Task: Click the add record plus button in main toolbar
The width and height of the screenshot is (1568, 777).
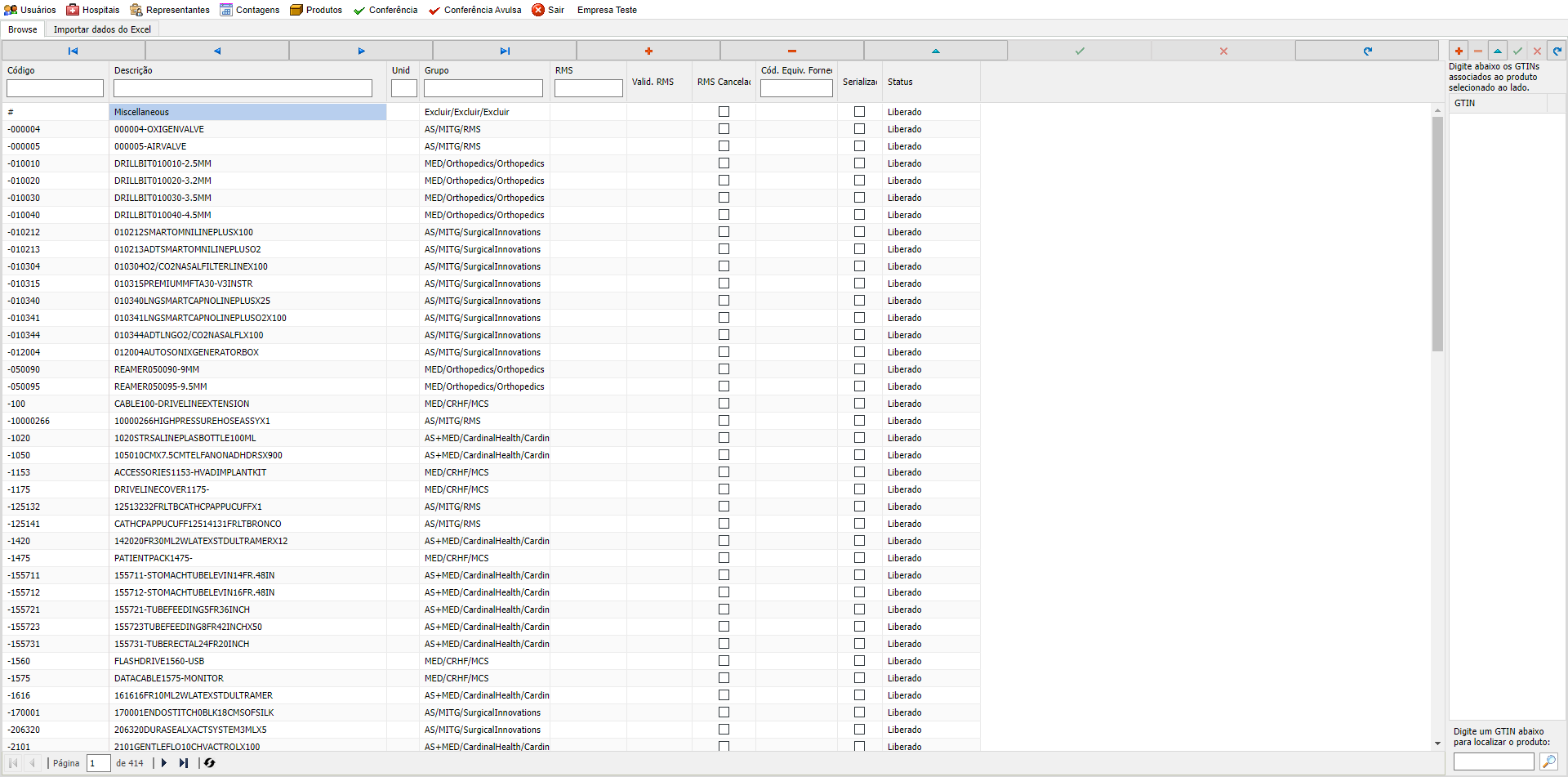Action: click(x=648, y=51)
